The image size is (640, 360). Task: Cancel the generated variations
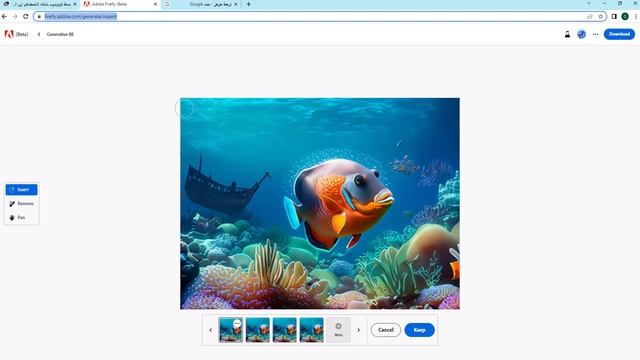(x=386, y=330)
